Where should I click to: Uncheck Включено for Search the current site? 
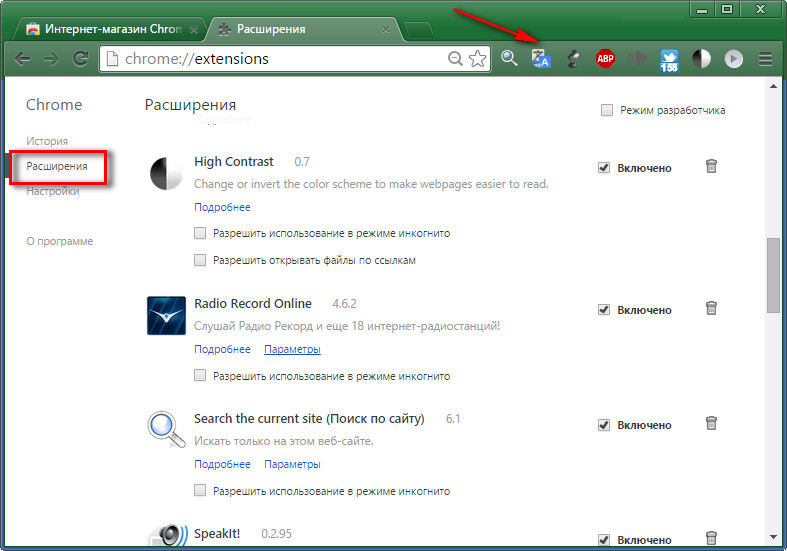tap(604, 425)
